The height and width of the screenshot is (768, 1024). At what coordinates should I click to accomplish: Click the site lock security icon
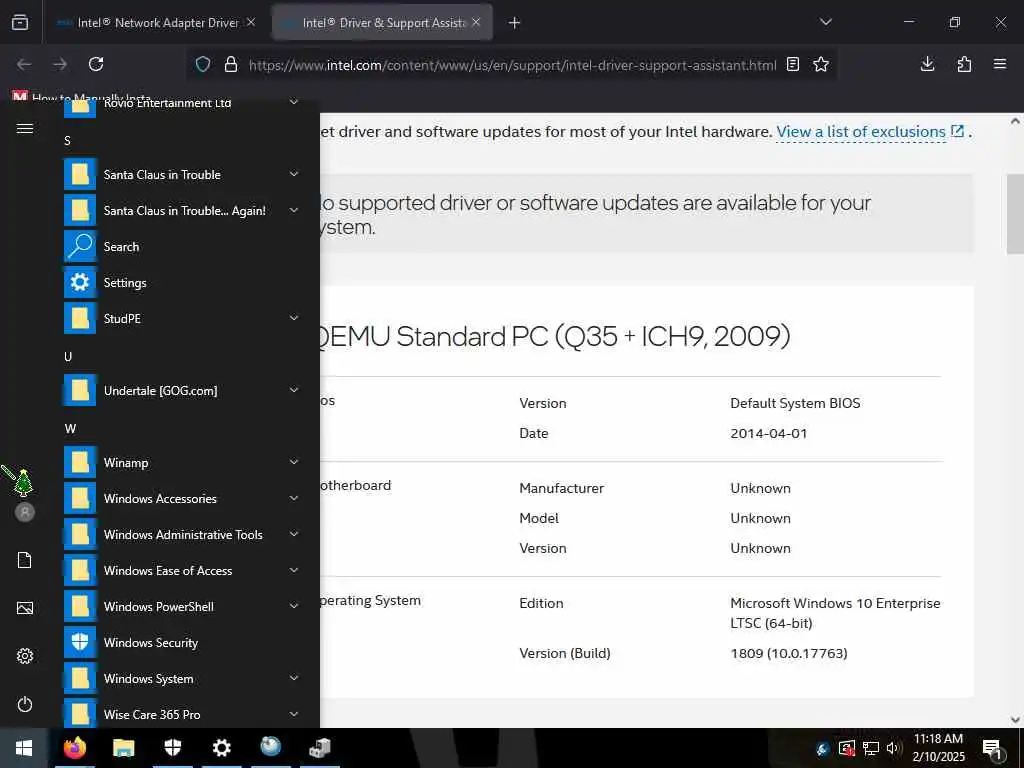click(x=231, y=64)
